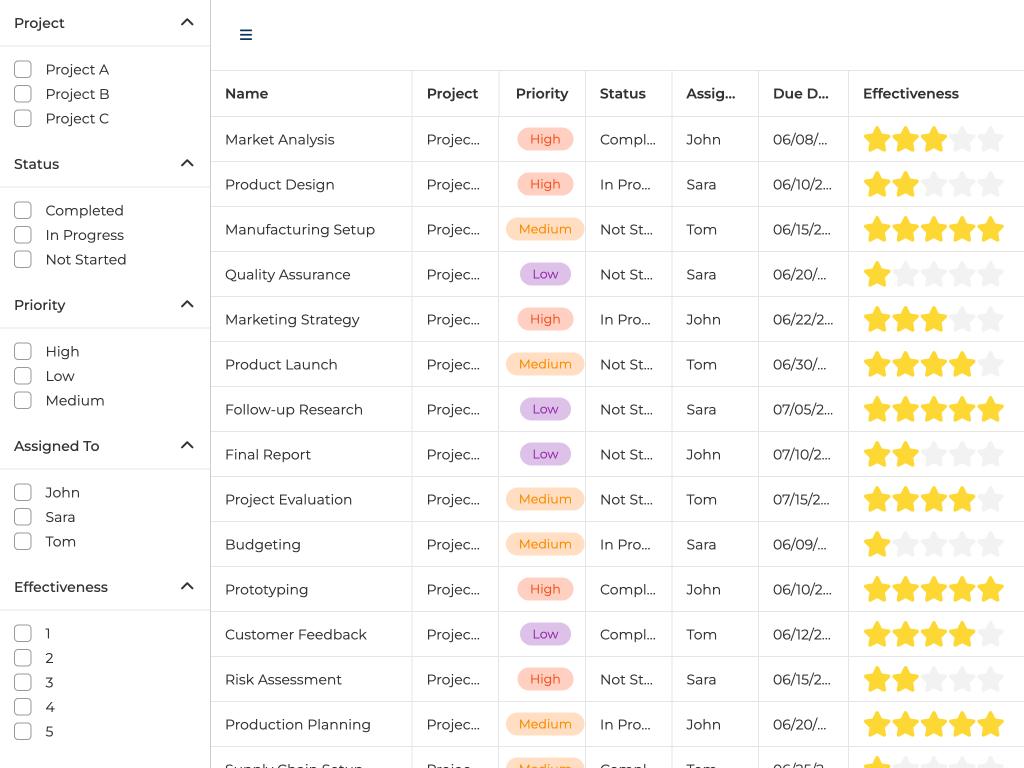
Task: Enable the In Progress status filter
Action: (23, 235)
